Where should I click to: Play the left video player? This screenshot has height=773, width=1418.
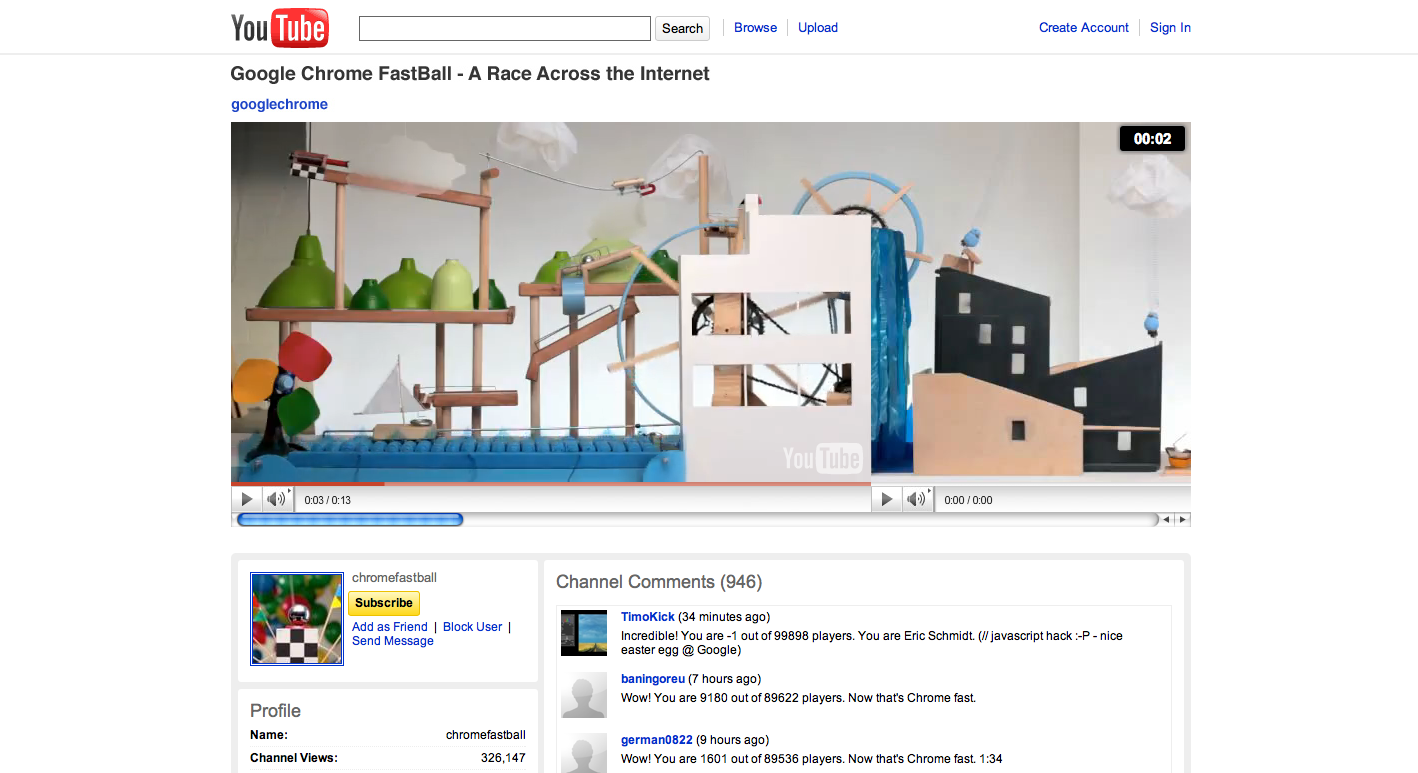(247, 499)
